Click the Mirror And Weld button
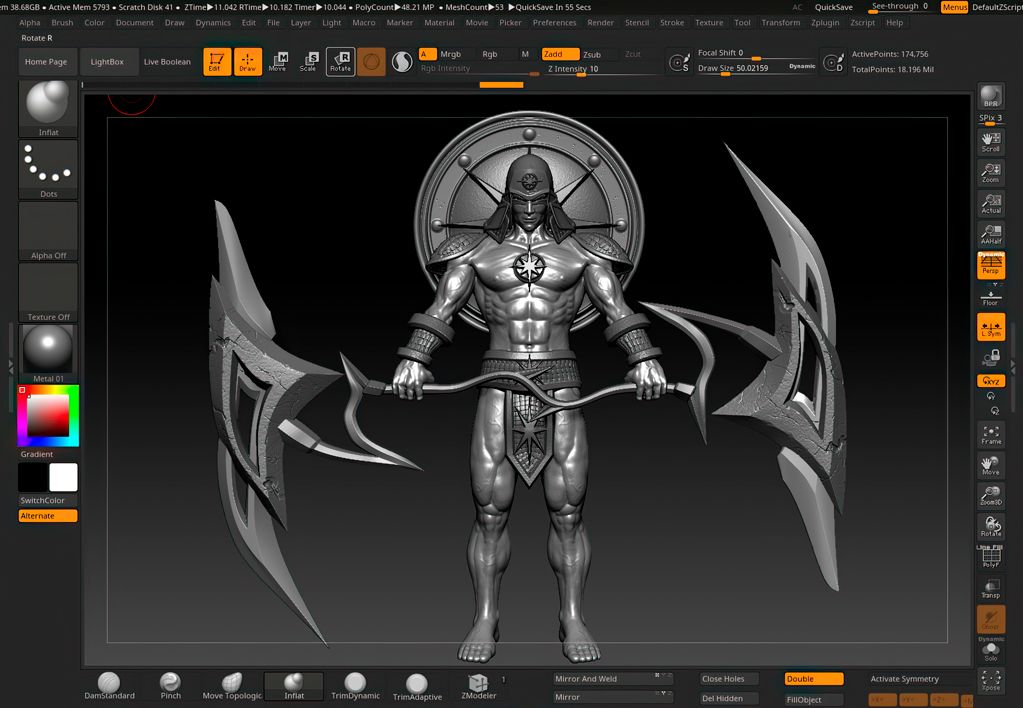1023x708 pixels. pos(613,679)
